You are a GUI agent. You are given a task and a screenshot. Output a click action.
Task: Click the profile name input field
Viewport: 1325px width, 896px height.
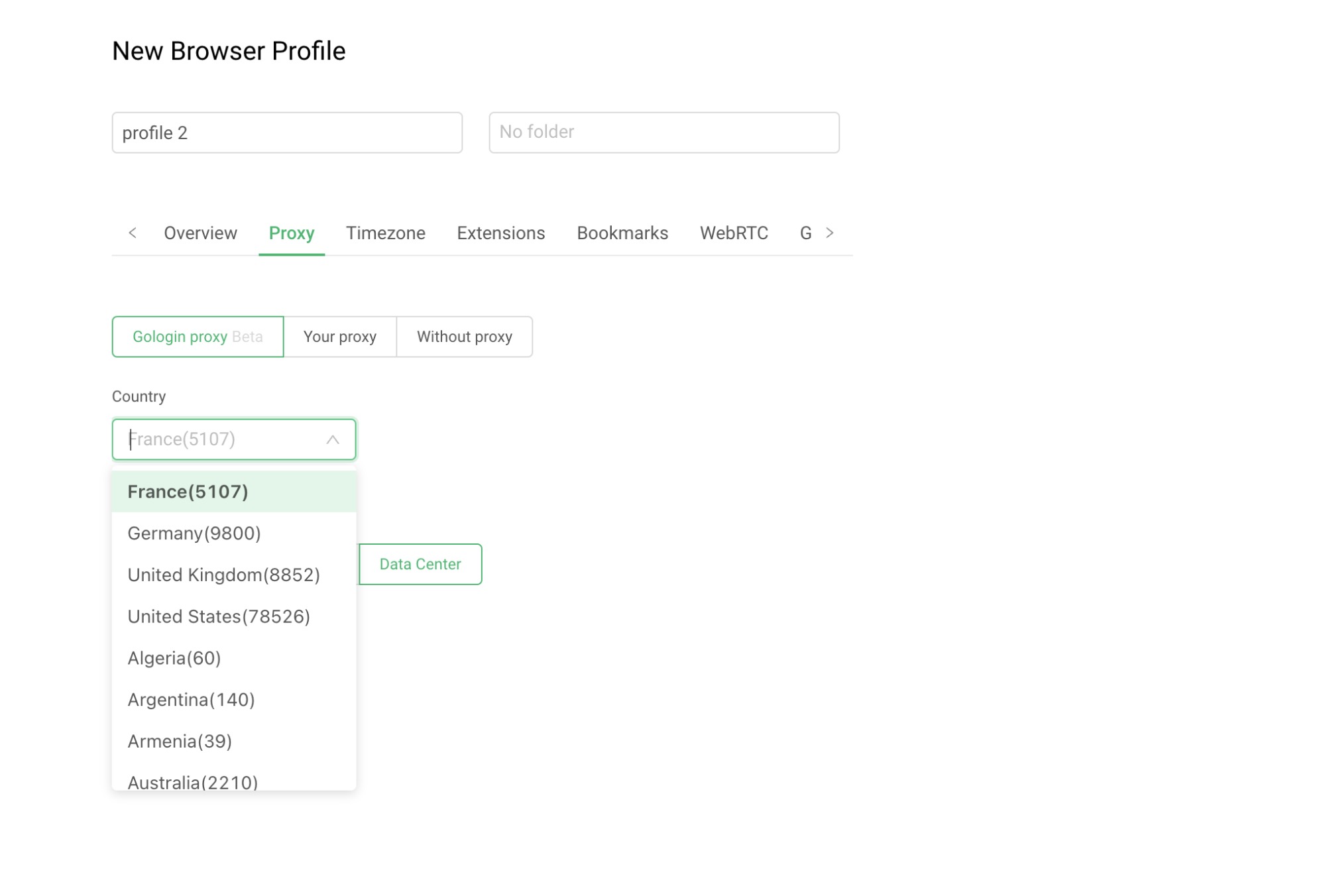click(286, 132)
